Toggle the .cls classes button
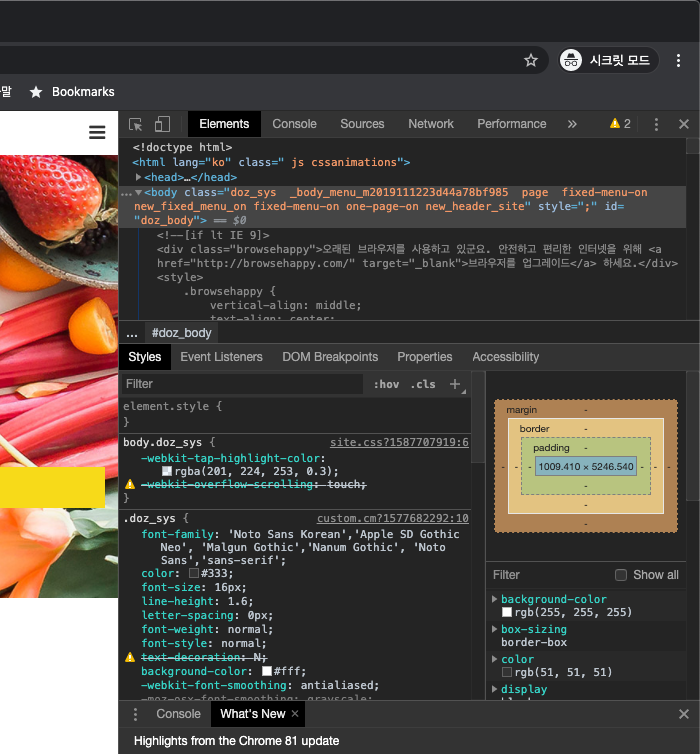This screenshot has height=754, width=700. (424, 384)
